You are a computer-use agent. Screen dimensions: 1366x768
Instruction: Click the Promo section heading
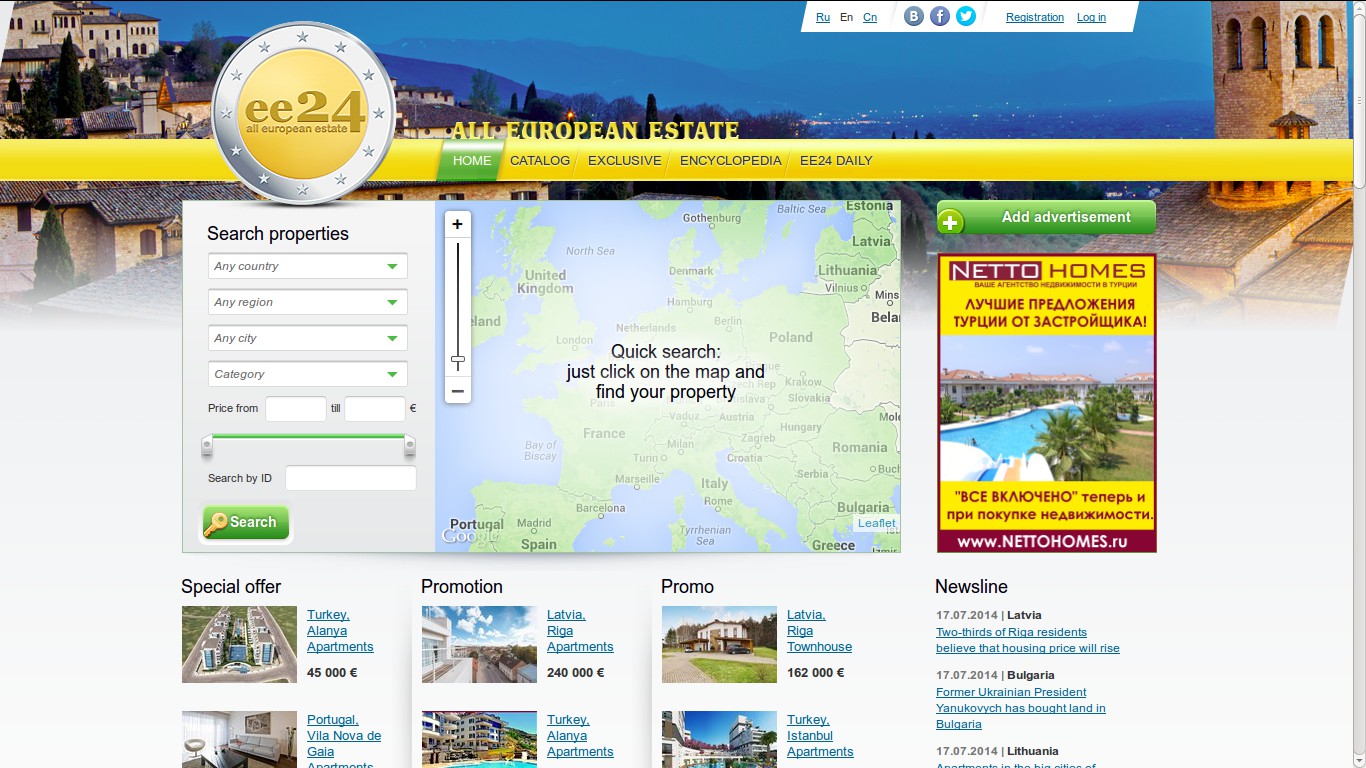[688, 587]
